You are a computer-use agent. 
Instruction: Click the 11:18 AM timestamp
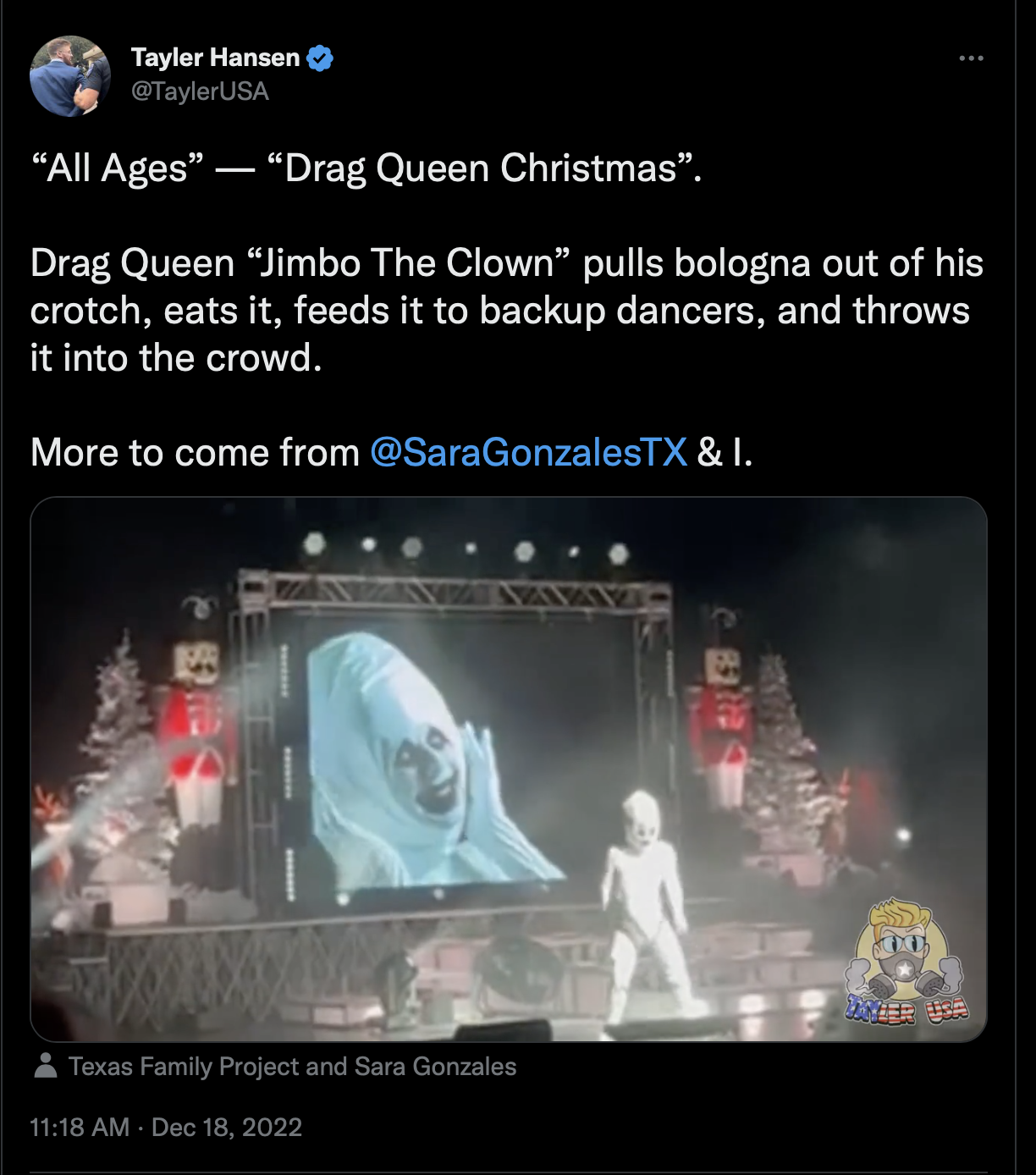80,1128
